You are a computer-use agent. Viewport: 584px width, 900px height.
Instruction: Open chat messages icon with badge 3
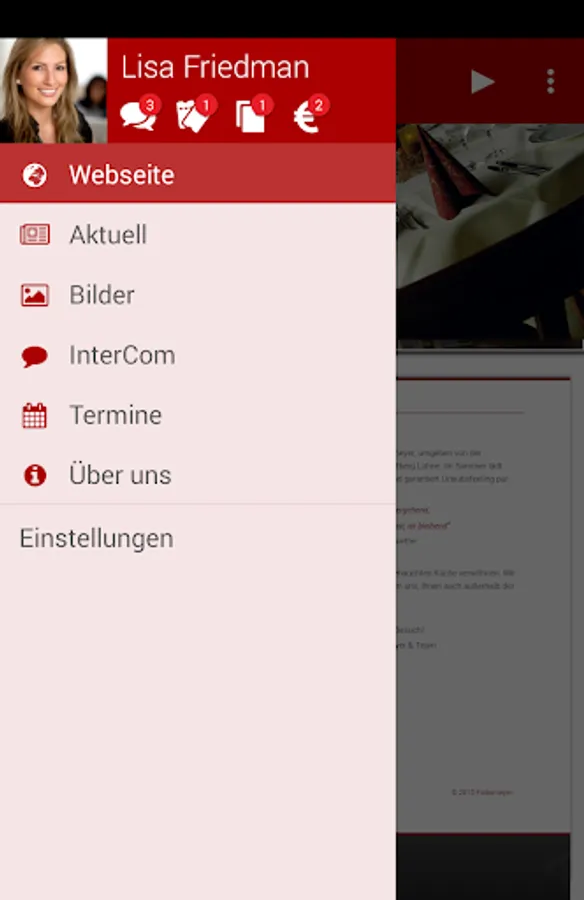[x=140, y=114]
